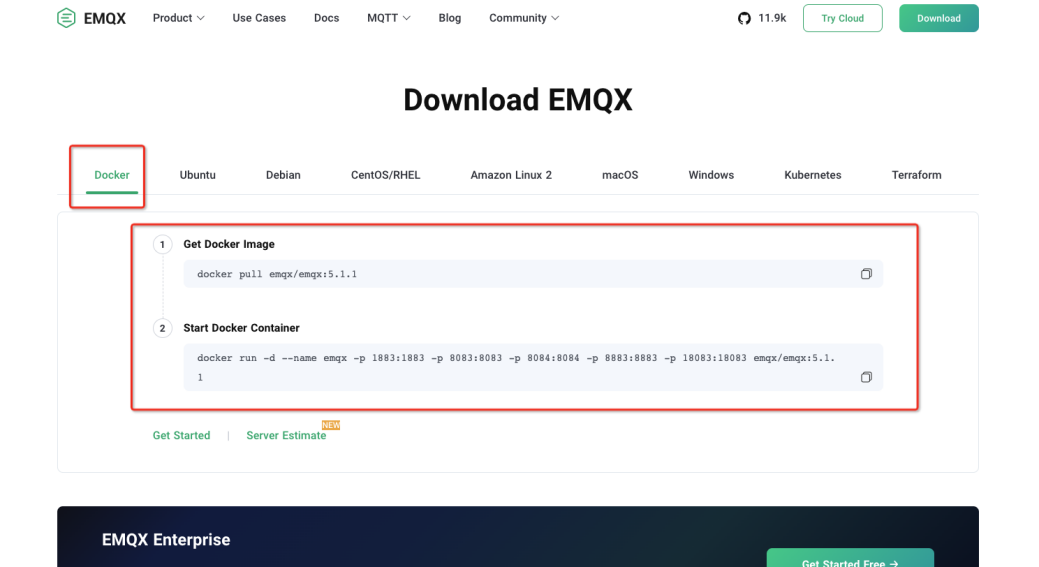The image size is (1039, 567).
Task: Open the Community dropdown menu
Action: (523, 18)
